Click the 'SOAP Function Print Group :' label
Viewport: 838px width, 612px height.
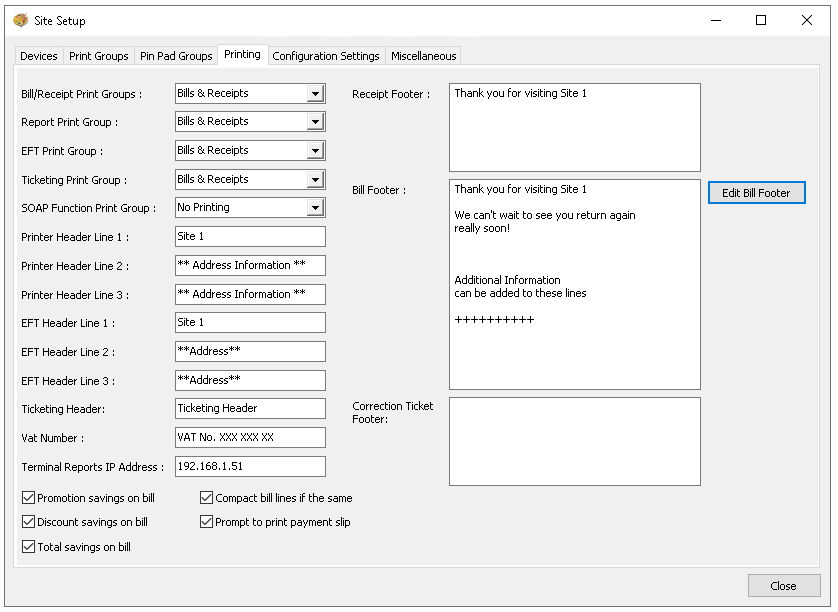coord(89,208)
